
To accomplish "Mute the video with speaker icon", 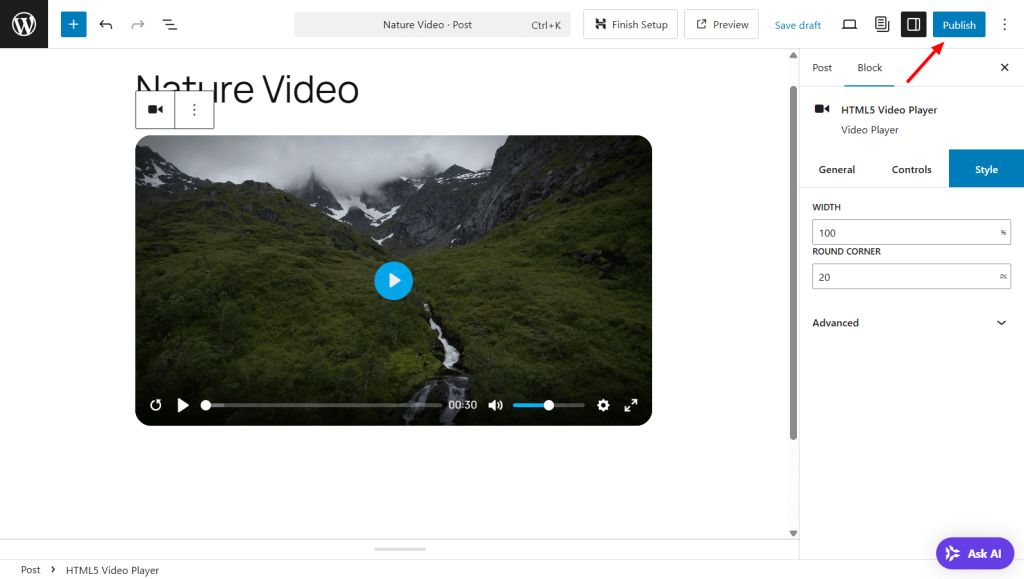I will (495, 405).
